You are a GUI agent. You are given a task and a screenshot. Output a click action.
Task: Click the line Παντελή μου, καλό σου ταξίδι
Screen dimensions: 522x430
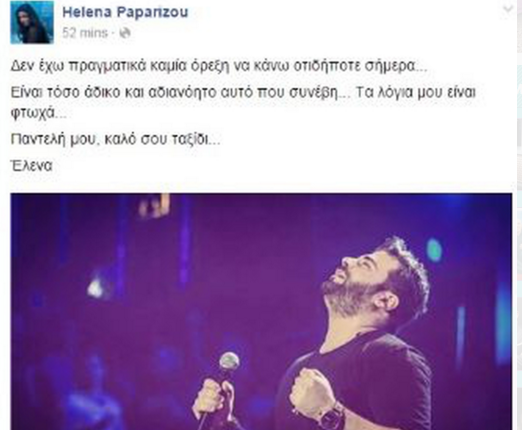(x=115, y=139)
